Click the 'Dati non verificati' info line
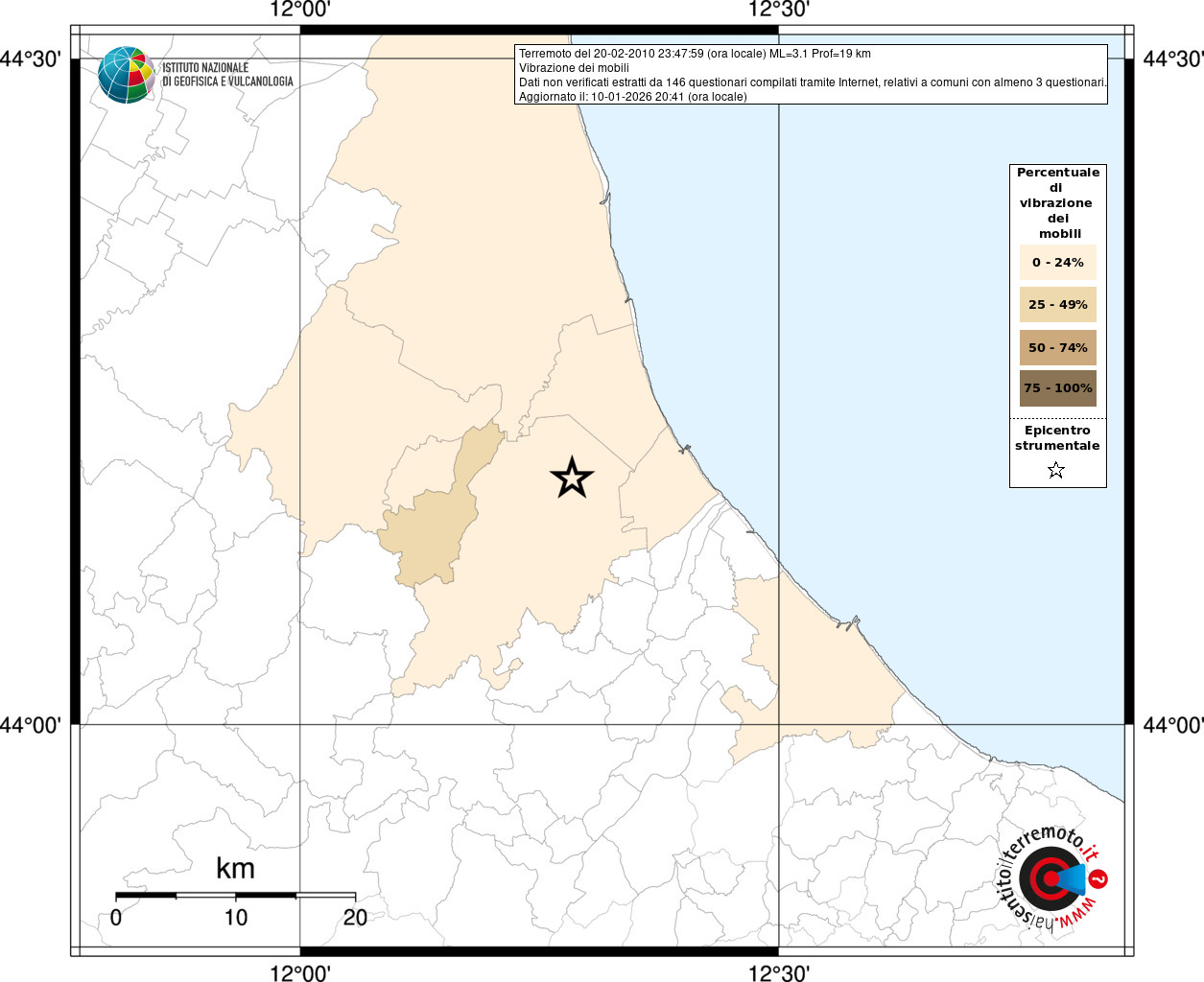Screen dimensions: 1204x982 click(x=812, y=82)
